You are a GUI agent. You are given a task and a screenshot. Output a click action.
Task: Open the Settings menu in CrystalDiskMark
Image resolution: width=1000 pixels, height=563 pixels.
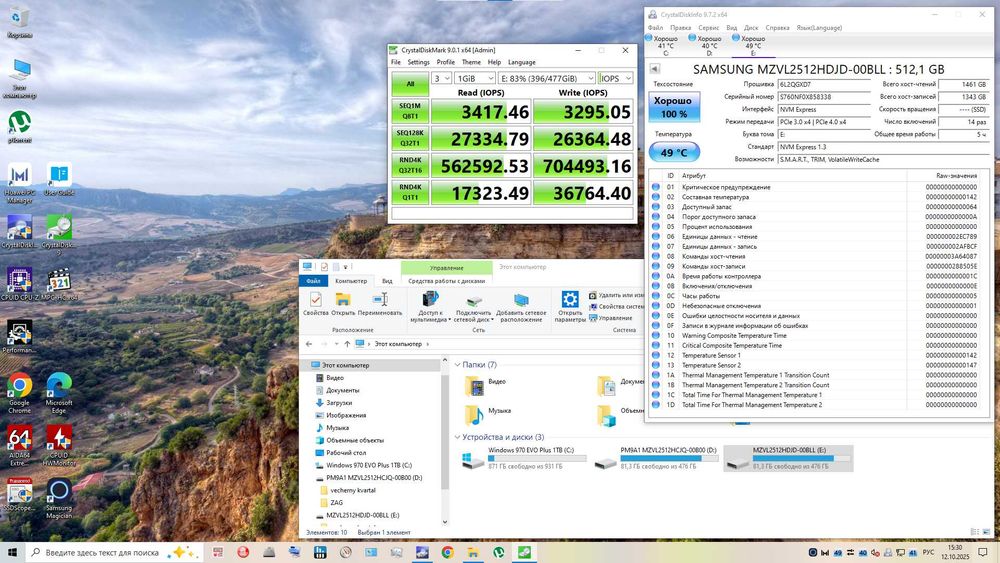(418, 62)
